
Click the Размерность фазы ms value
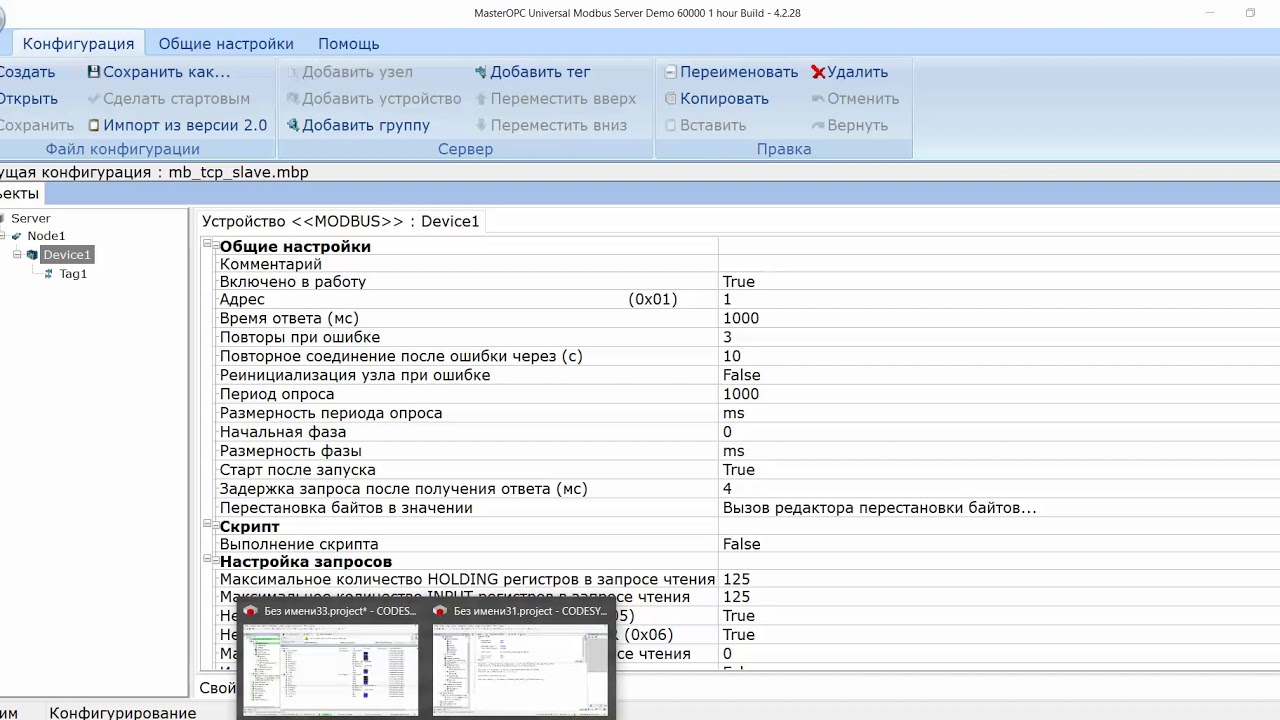tap(734, 451)
